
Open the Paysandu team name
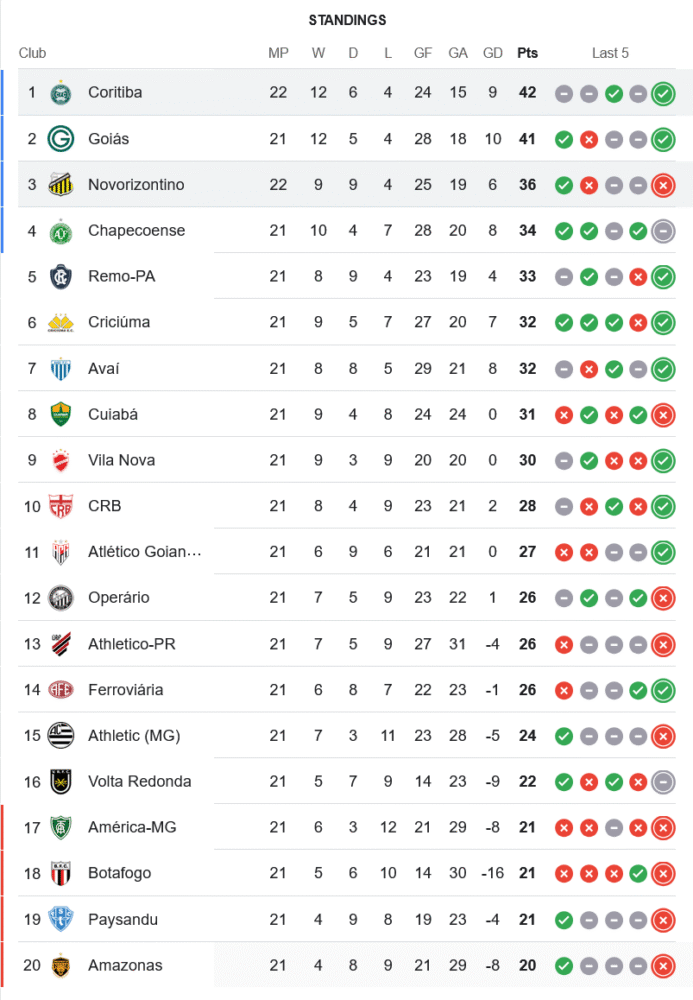click(x=122, y=919)
